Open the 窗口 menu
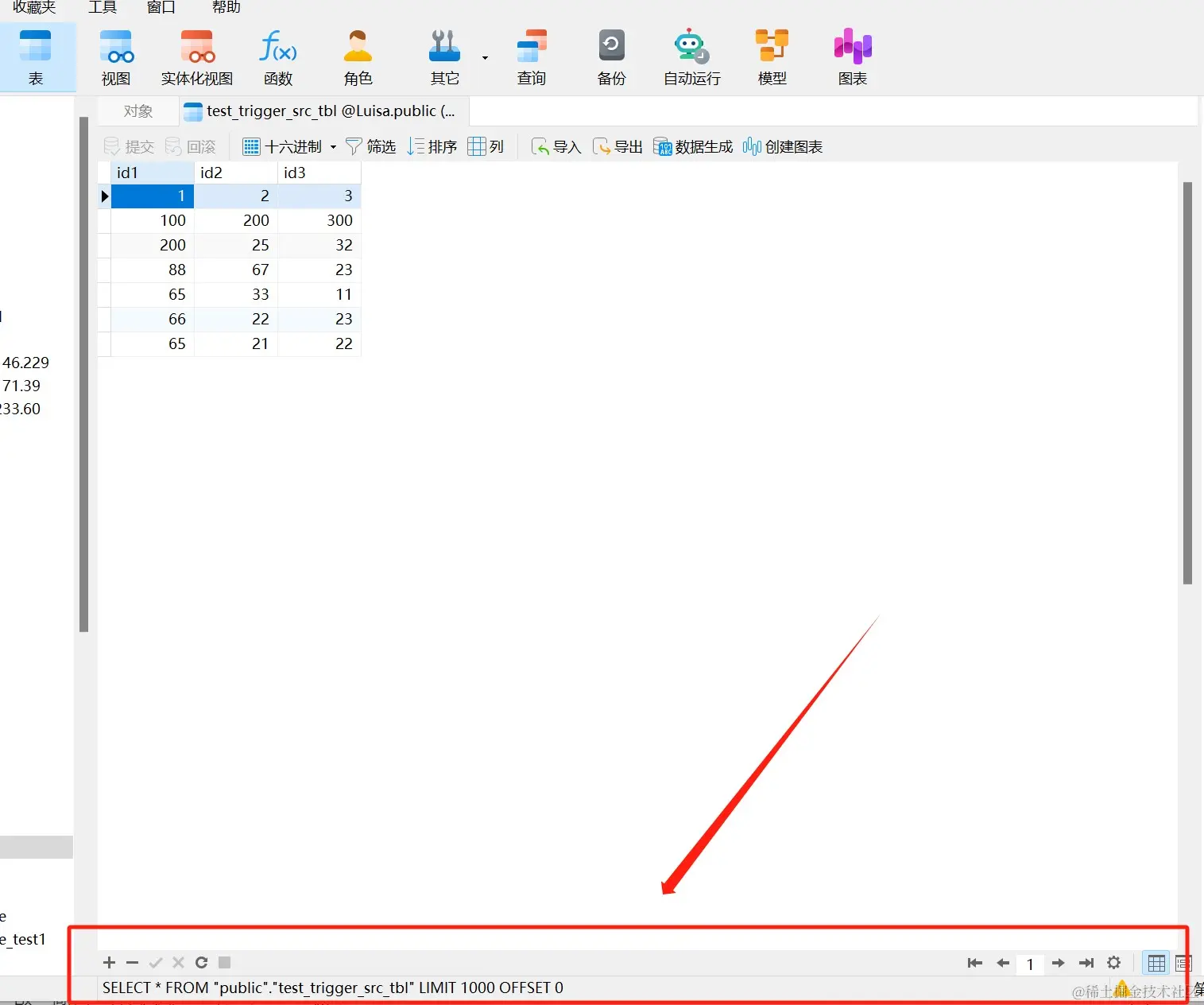The image size is (1204, 1005). click(x=161, y=7)
